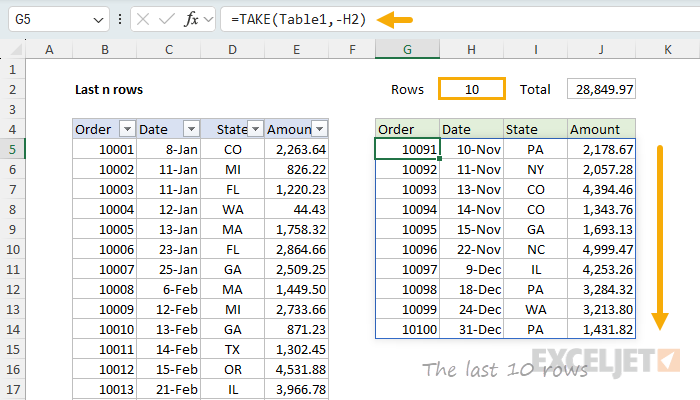Select column D header
The height and width of the screenshot is (400, 700).
pyautogui.click(x=233, y=50)
